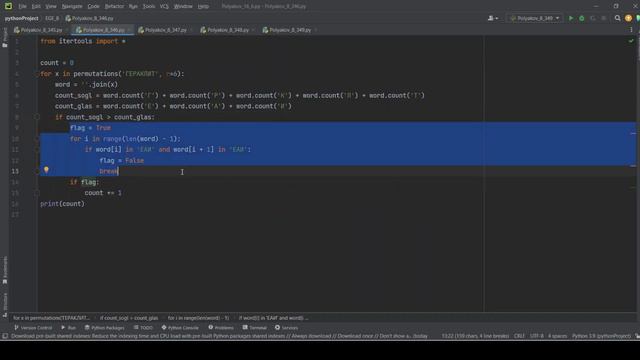The height and width of the screenshot is (360, 640).
Task: Open the Python Packages tool window
Action: click(x=104, y=327)
